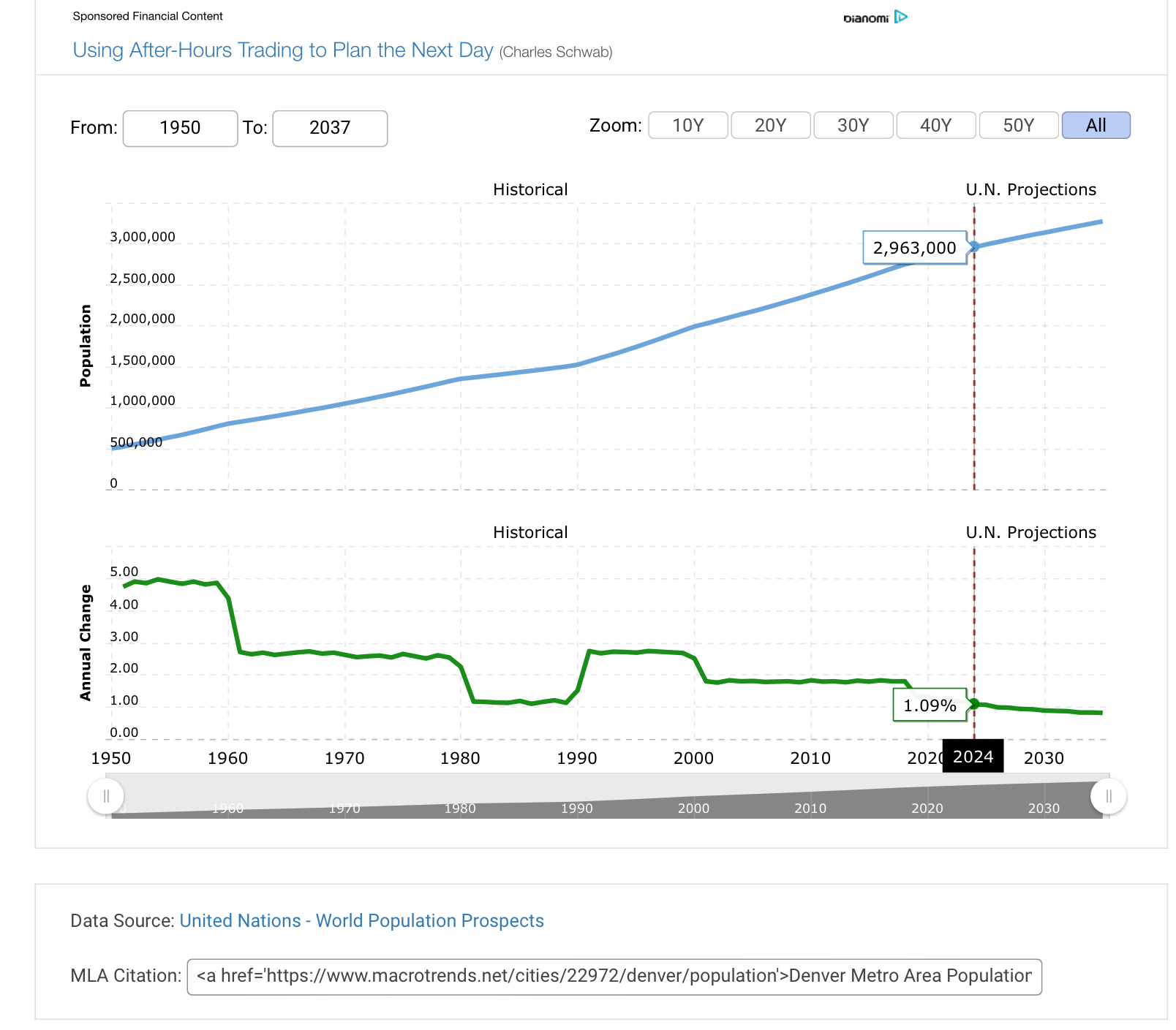The image size is (1176, 1030).
Task: Open United Nations World Population Prospects link
Action: click(x=361, y=920)
